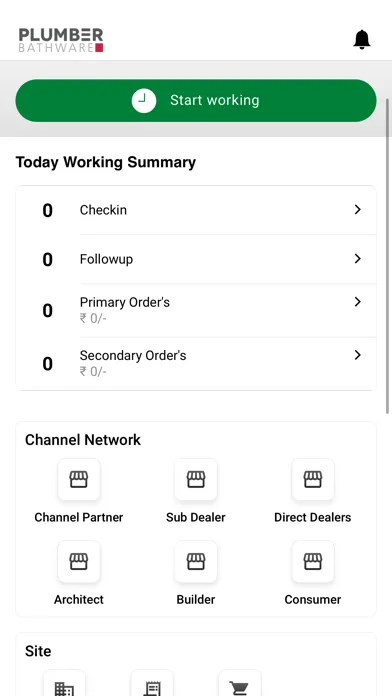Screen dimensions: 392x696
Task: Expand the Followup row arrow
Action: pyautogui.click(x=358, y=258)
